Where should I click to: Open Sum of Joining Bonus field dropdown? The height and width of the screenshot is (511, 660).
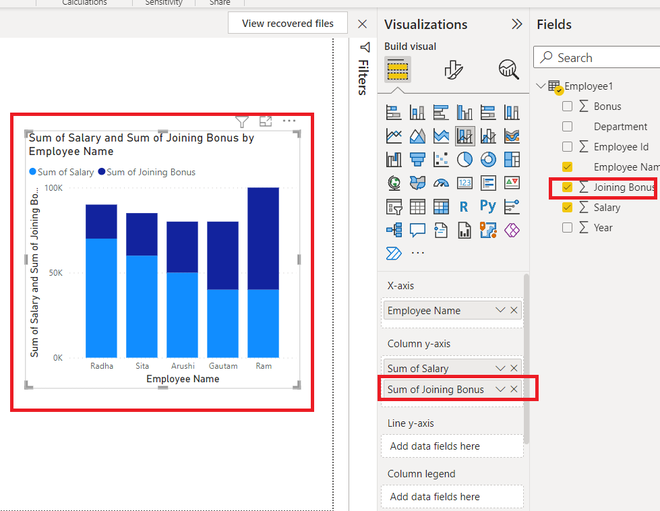click(x=500, y=389)
